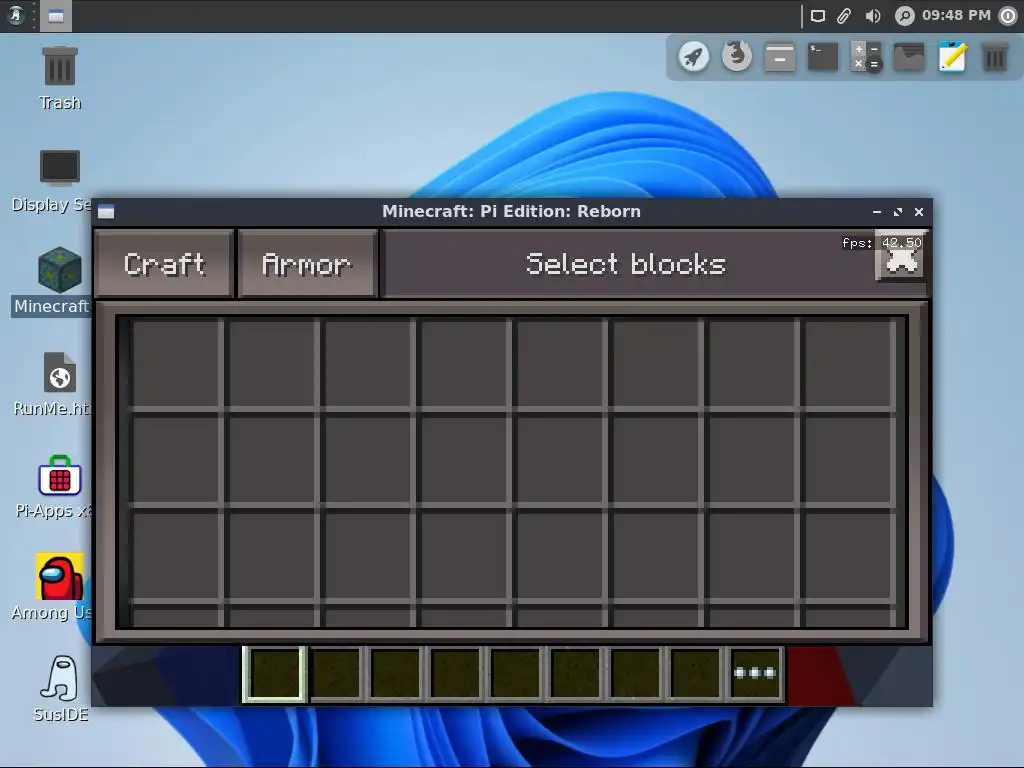Screen dimensions: 1024x768
Task: Open the Minecraft window menu icon in titlebar
Action: (x=106, y=212)
